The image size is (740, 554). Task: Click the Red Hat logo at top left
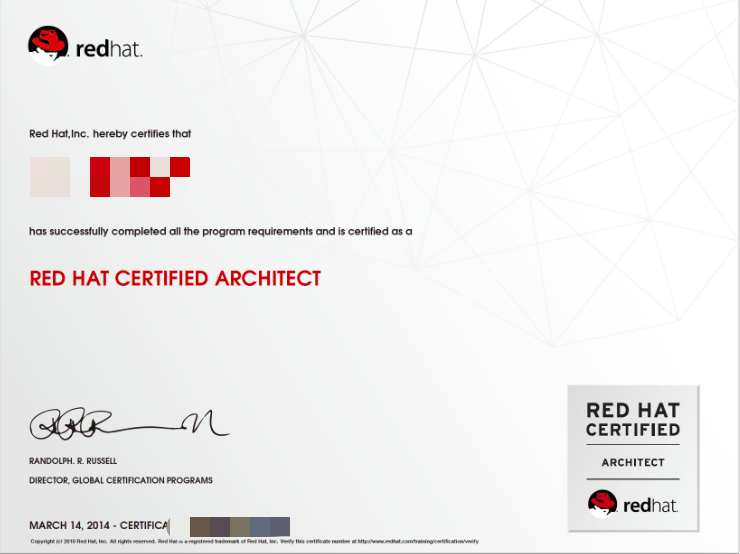(85, 46)
